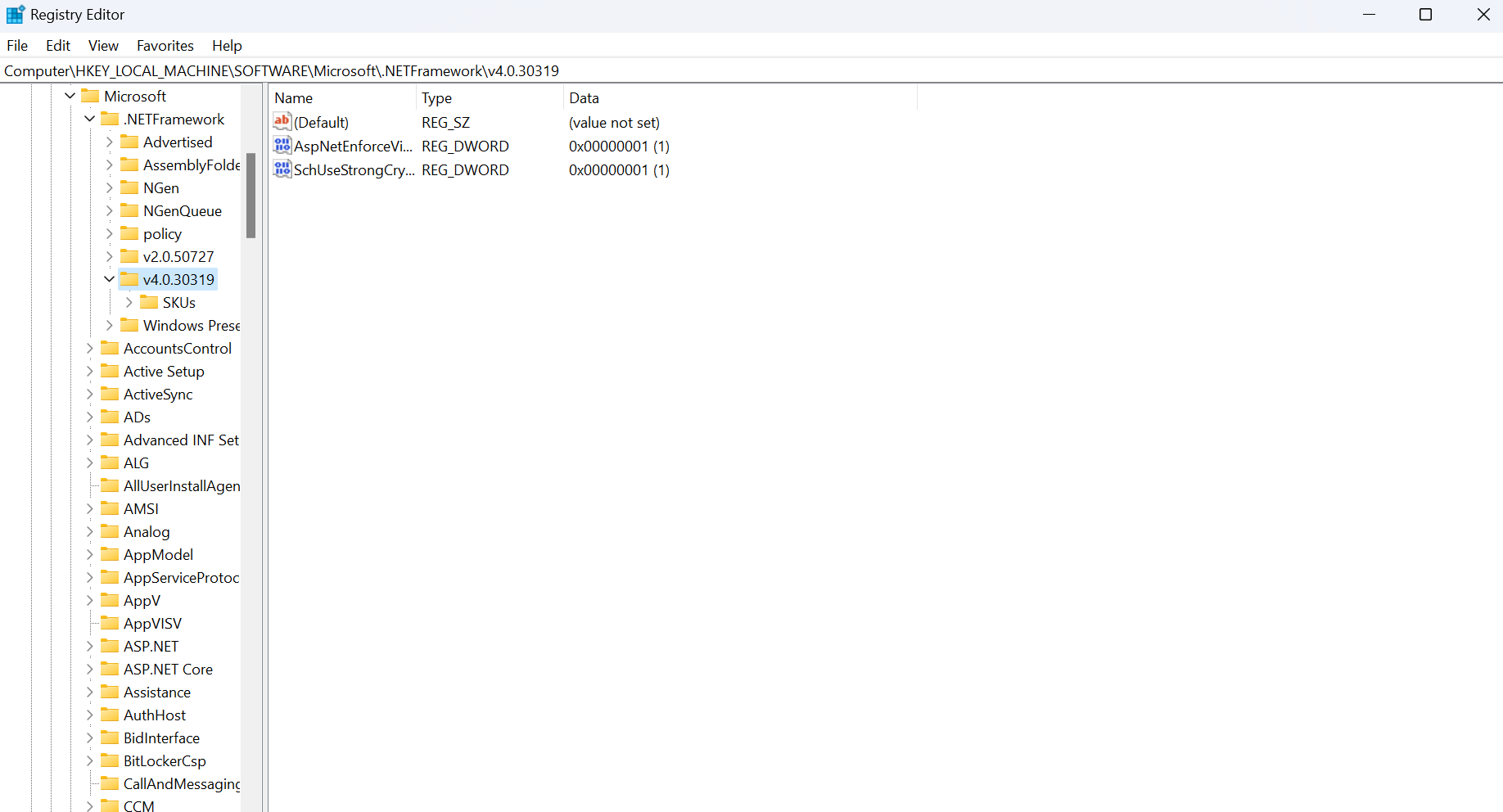Expand the Advertised key
The width and height of the screenshot is (1503, 812).
click(109, 142)
